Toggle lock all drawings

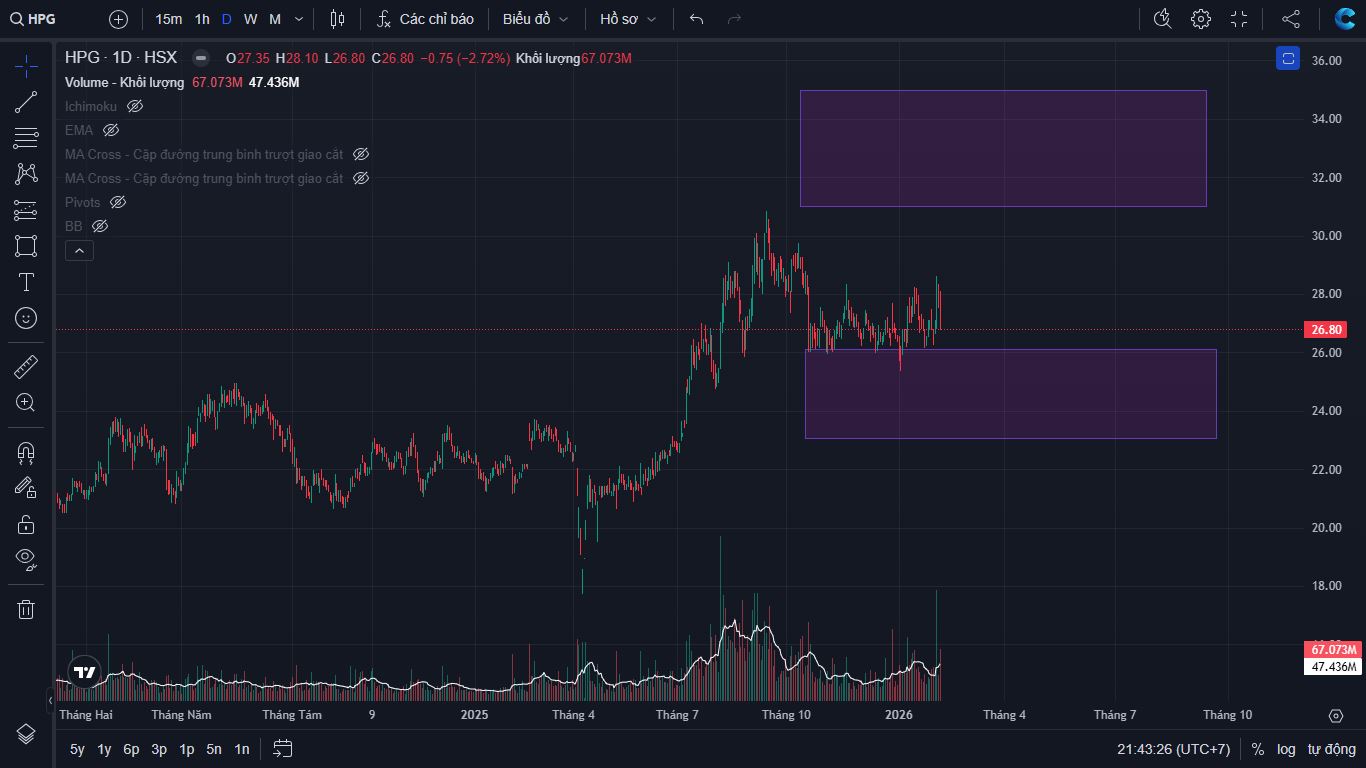[26, 524]
